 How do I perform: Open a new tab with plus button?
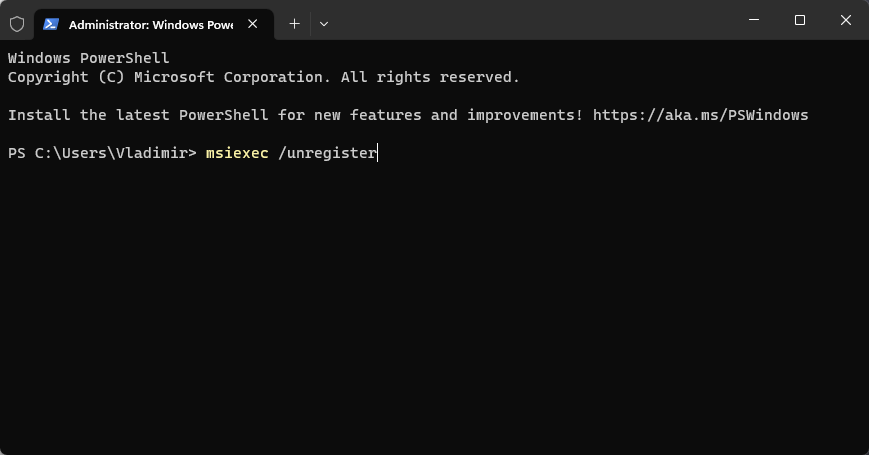tap(294, 24)
